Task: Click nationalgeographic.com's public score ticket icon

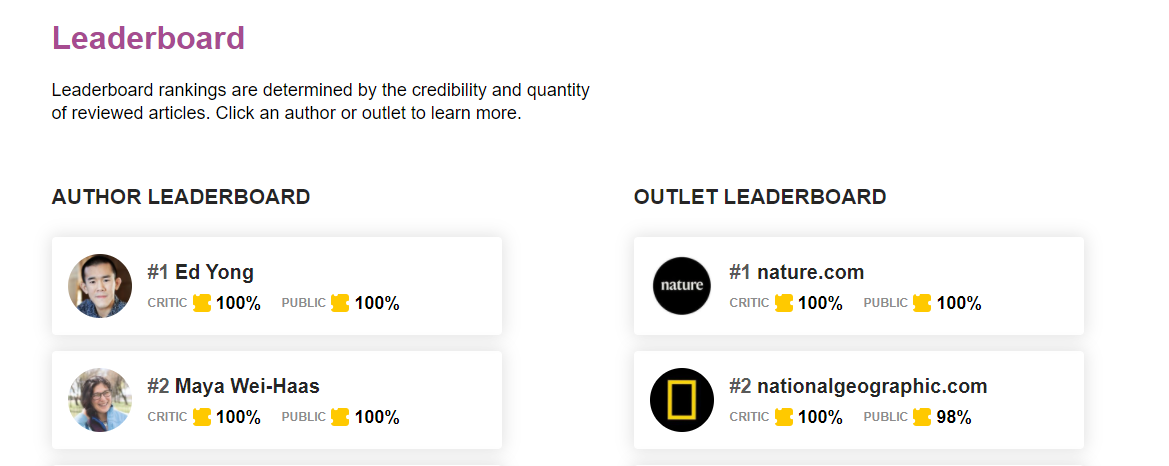Action: pos(922,417)
